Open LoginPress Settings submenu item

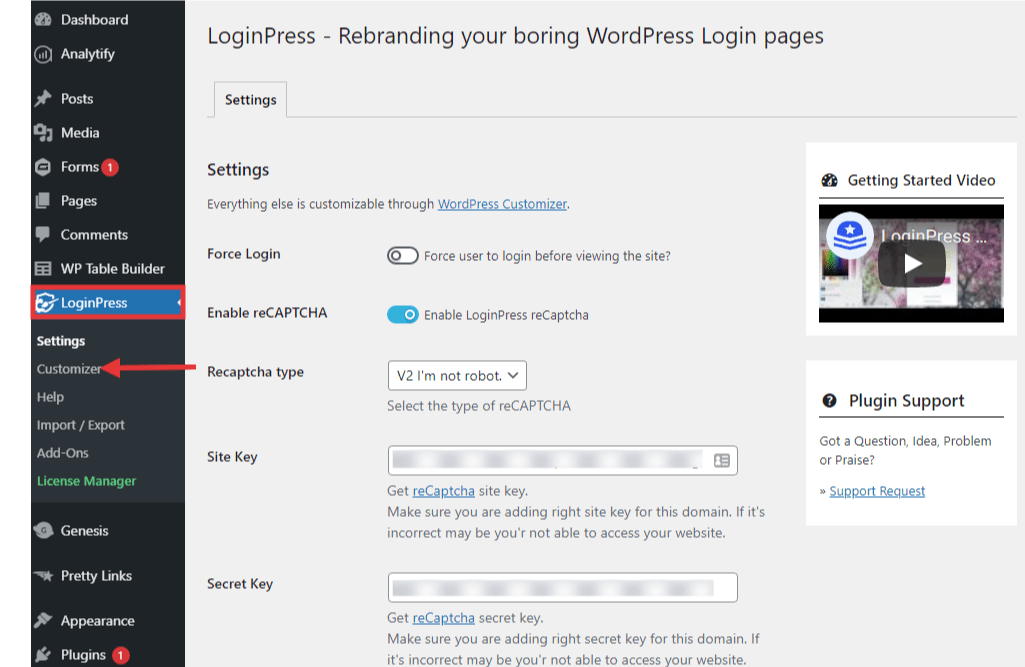(x=61, y=341)
